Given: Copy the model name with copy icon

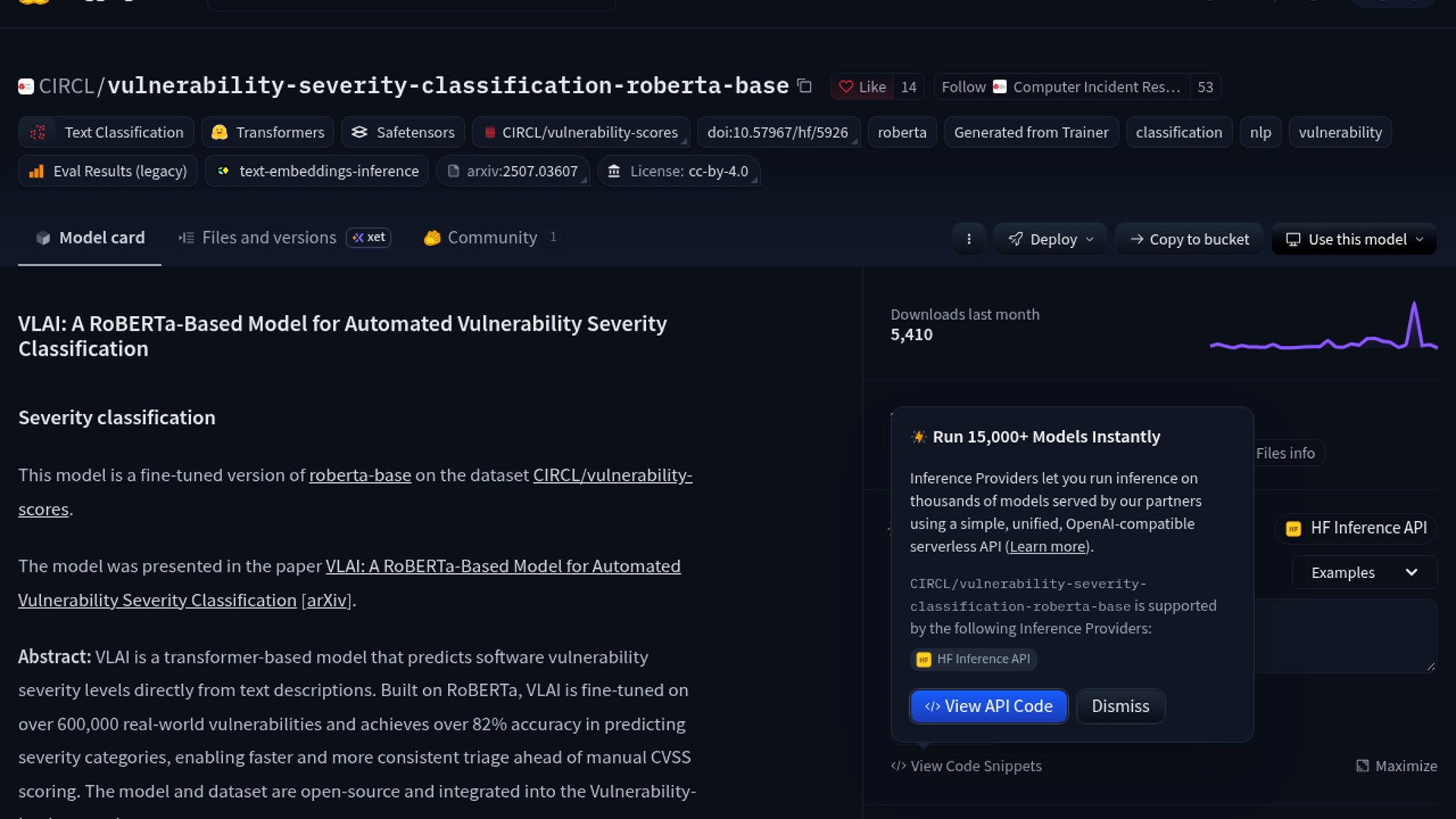Looking at the screenshot, I should tap(805, 86).
